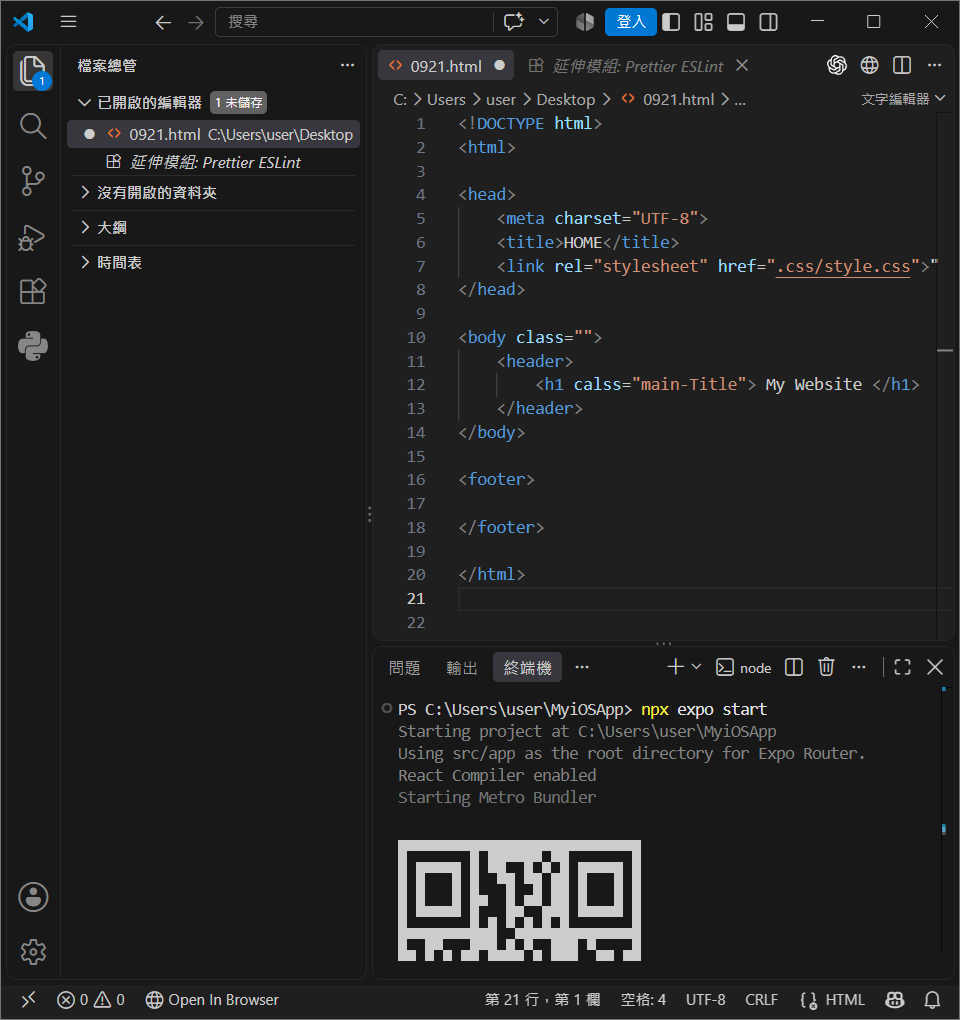Click line and column indicator in status bar

[542, 1000]
